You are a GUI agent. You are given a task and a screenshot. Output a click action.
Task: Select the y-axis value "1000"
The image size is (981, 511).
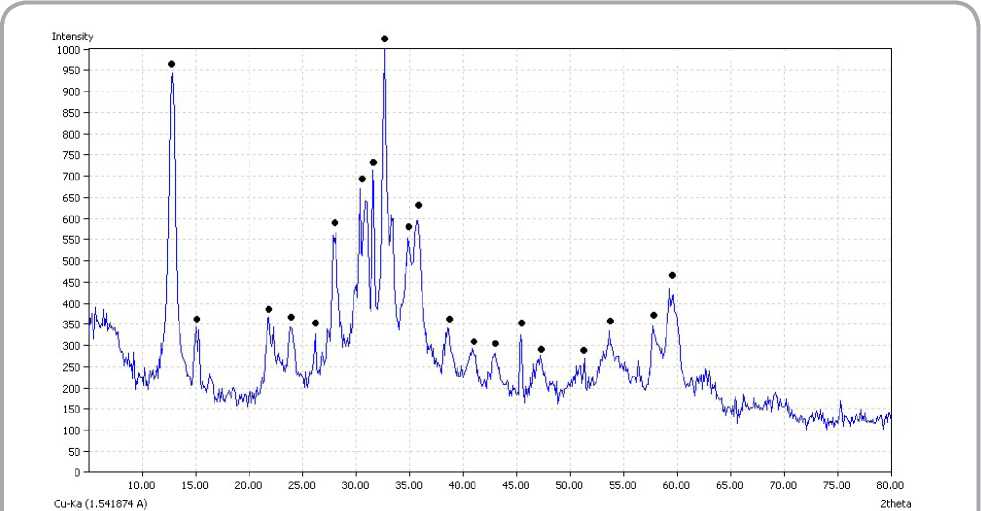tap(69, 49)
